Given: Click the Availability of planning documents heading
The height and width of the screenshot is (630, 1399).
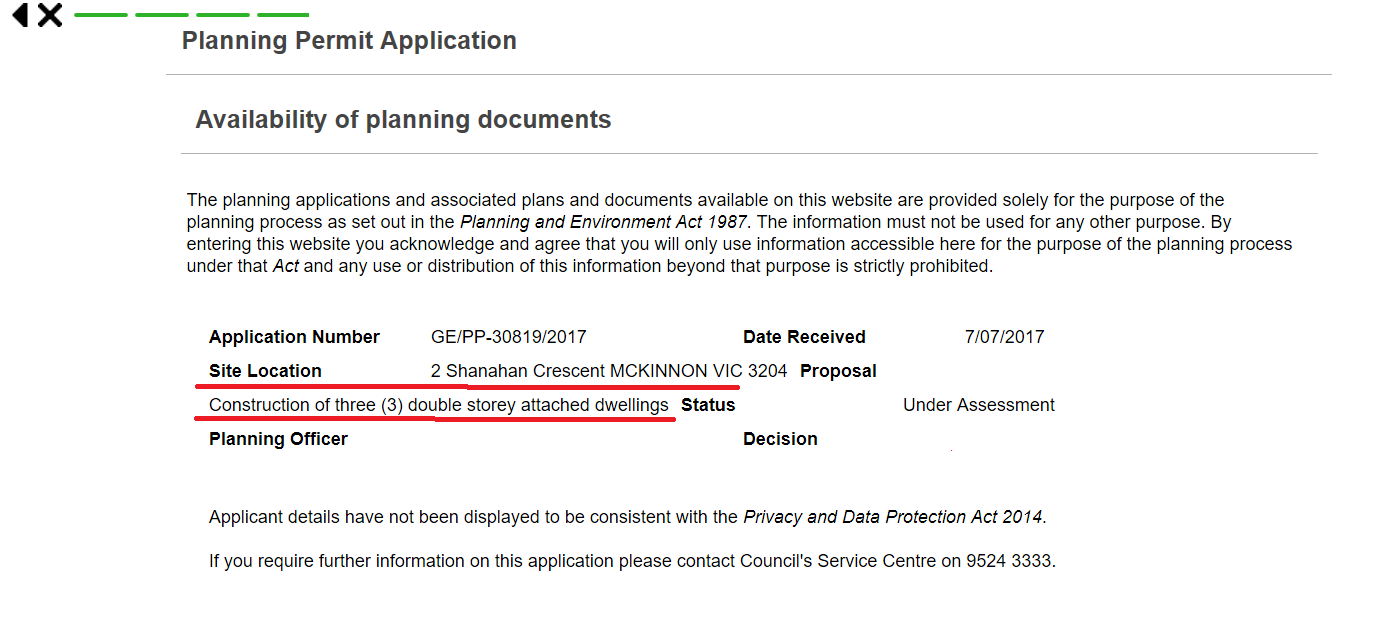Looking at the screenshot, I should (x=403, y=120).
